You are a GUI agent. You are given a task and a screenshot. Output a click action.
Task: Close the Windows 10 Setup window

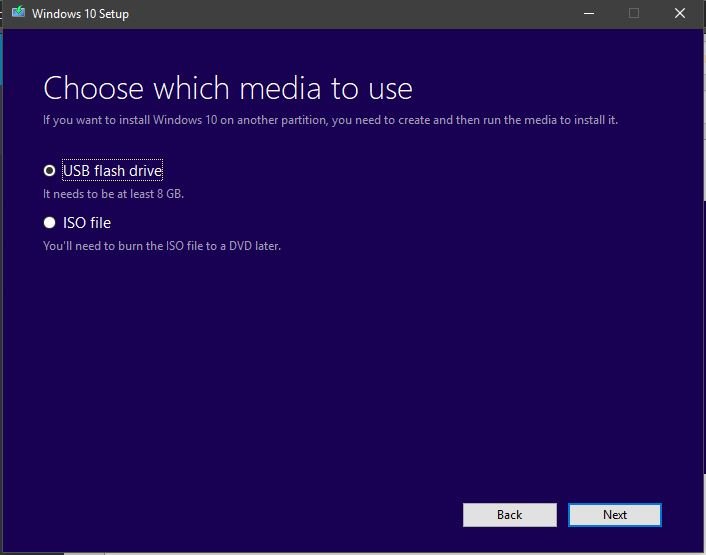(x=680, y=14)
